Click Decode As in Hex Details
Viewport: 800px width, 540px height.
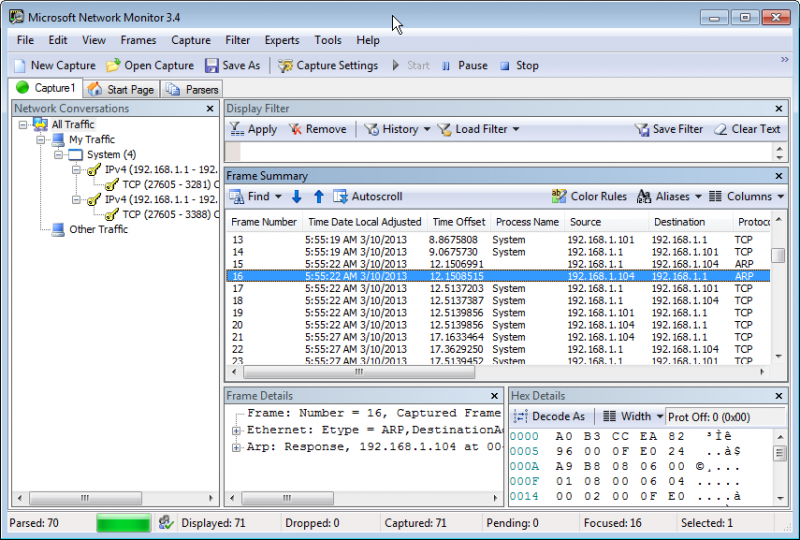[x=549, y=416]
